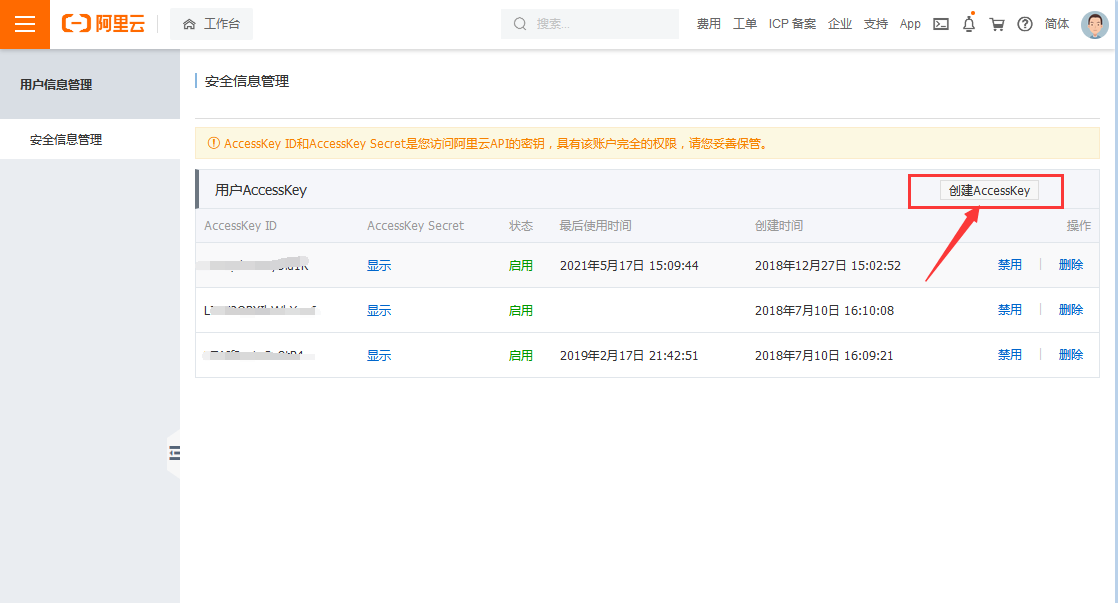Disable the AccessKey created 2018年12月27日
The width and height of the screenshot is (1118, 603).
tap(1009, 265)
